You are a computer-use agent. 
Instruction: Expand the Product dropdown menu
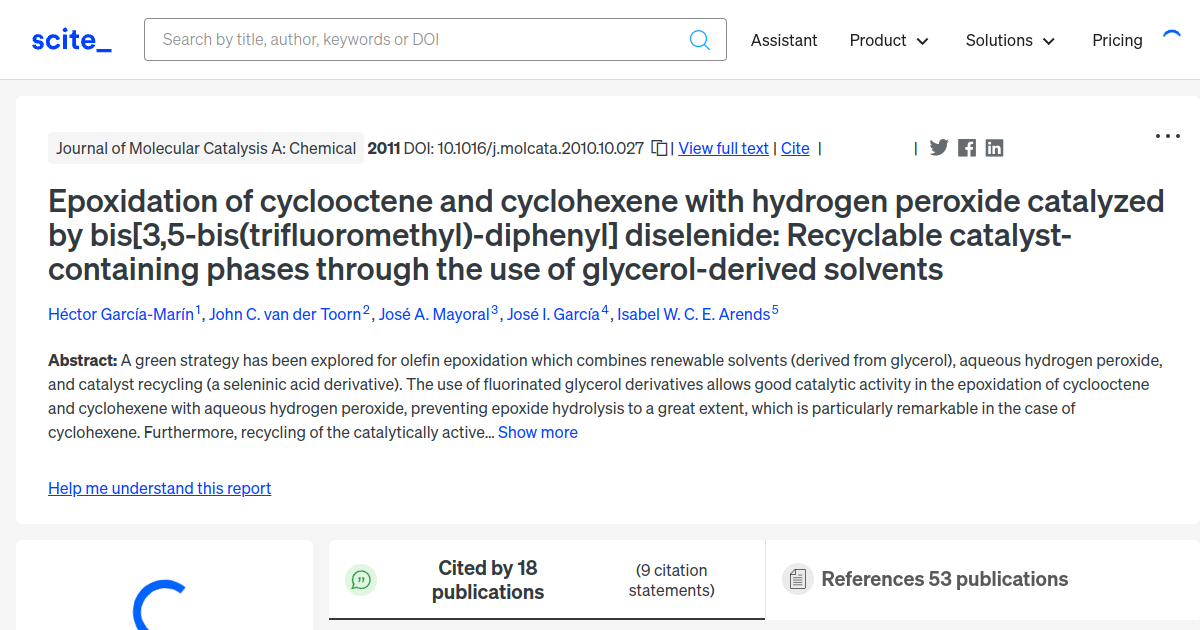[889, 40]
